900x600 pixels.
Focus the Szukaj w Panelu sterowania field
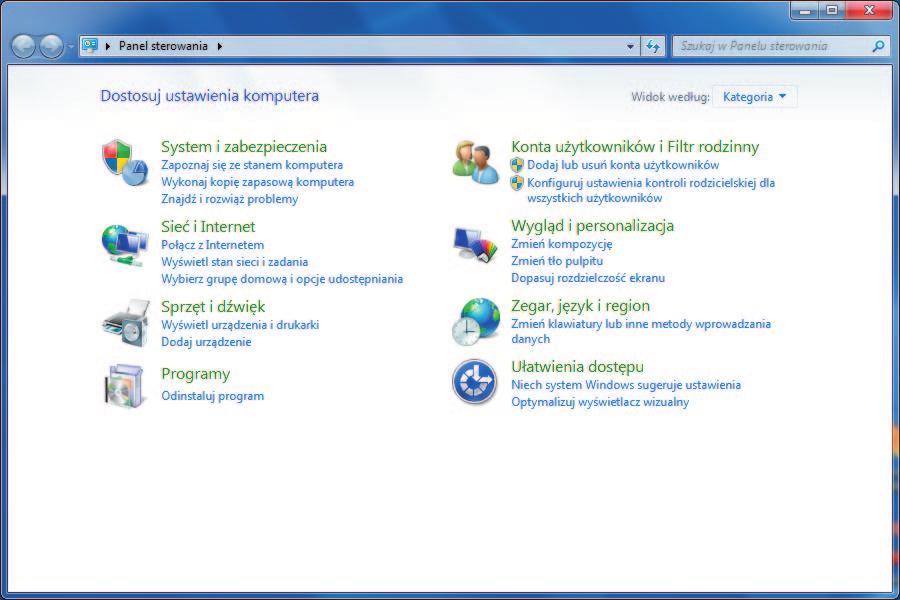781,46
